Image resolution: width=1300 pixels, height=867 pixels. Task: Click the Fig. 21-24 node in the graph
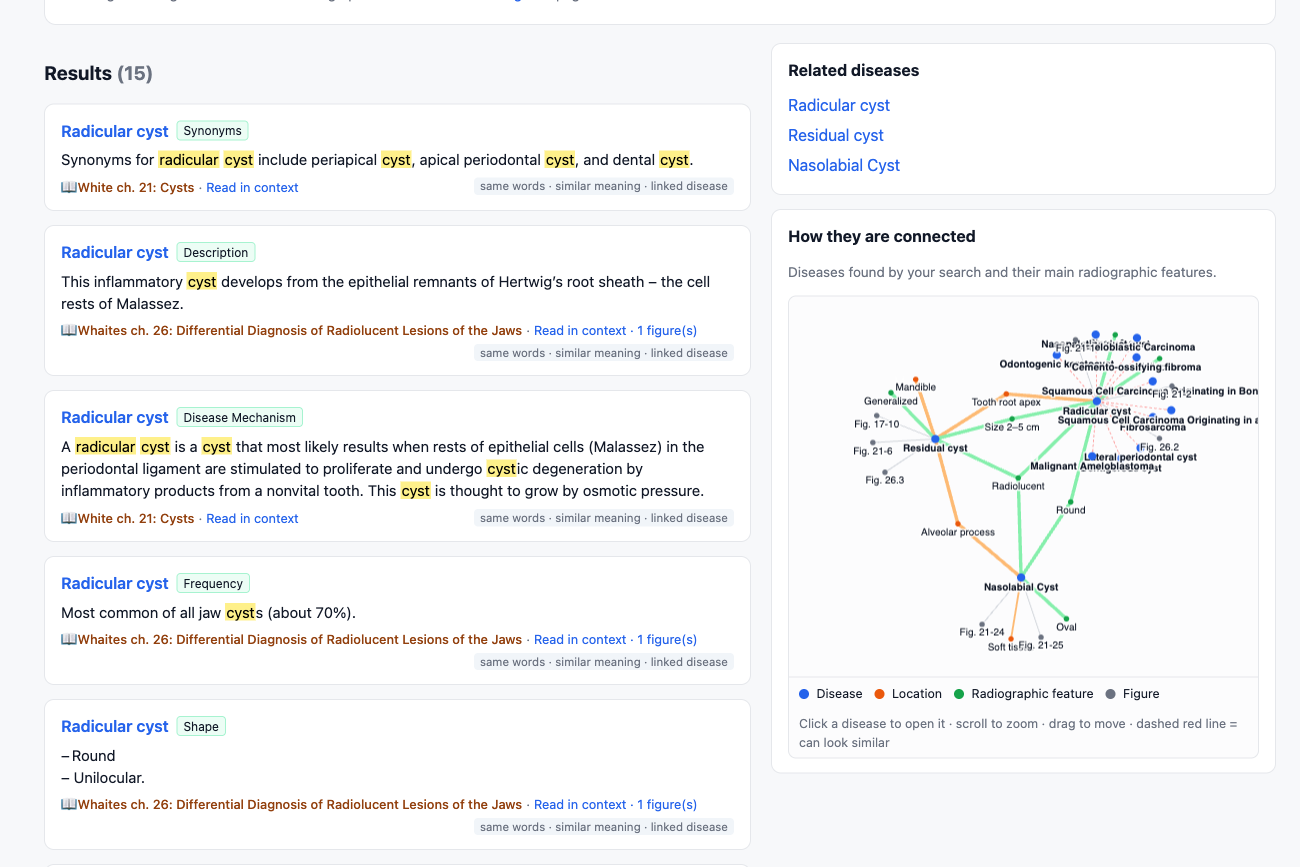[982, 624]
